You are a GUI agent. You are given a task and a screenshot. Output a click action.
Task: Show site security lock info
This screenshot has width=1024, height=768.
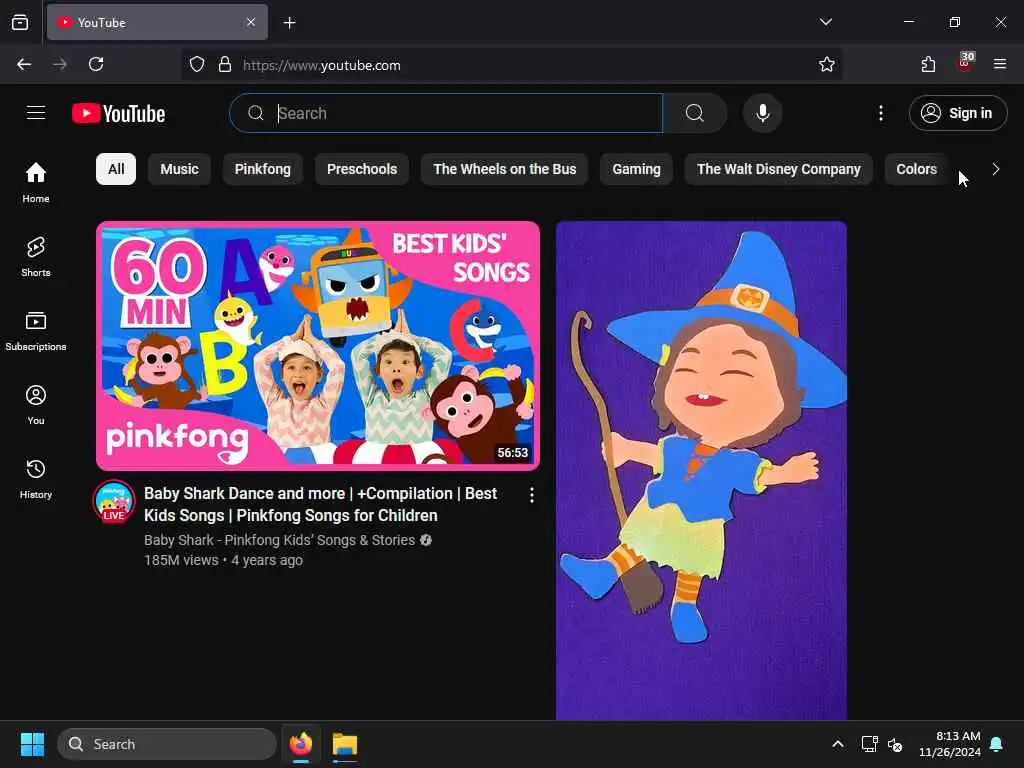coord(225,65)
